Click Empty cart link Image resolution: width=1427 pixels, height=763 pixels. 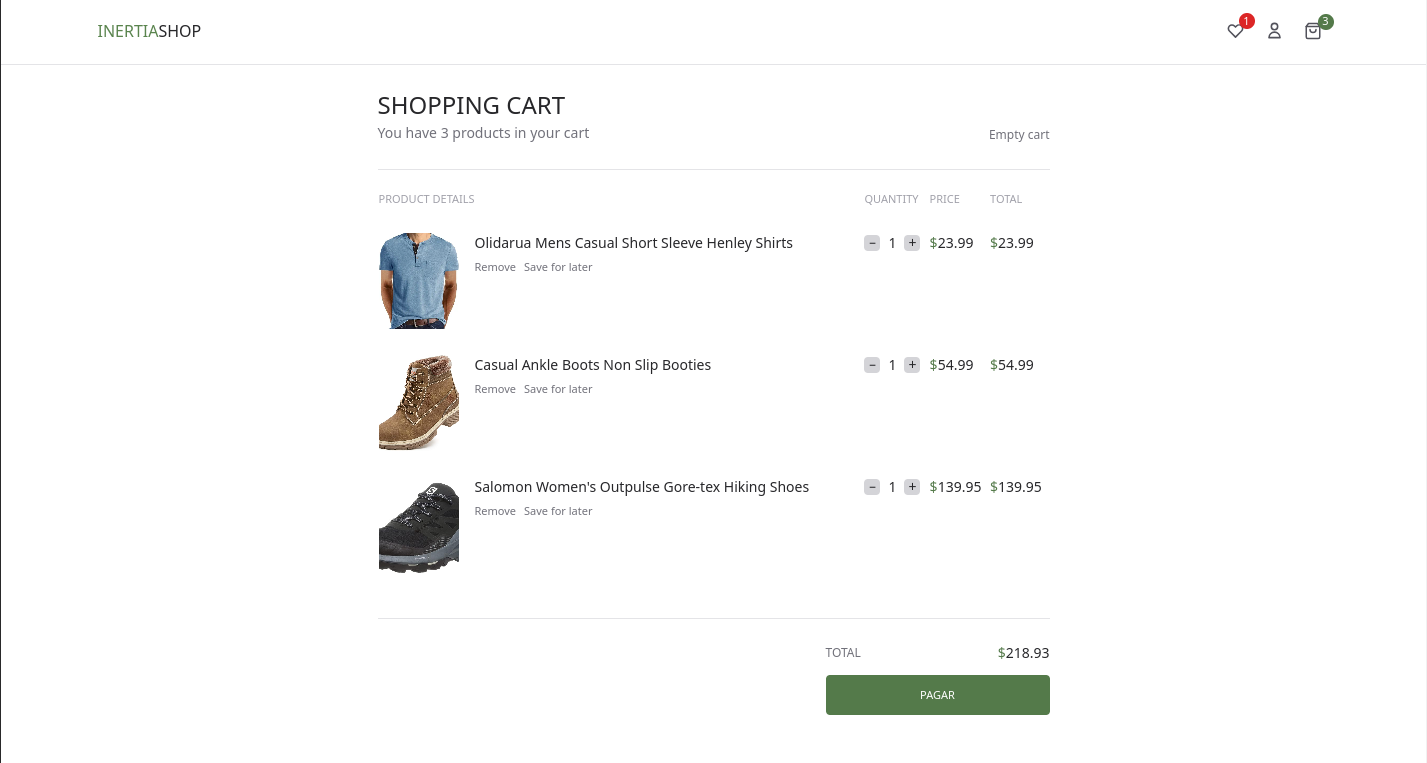coord(1019,135)
